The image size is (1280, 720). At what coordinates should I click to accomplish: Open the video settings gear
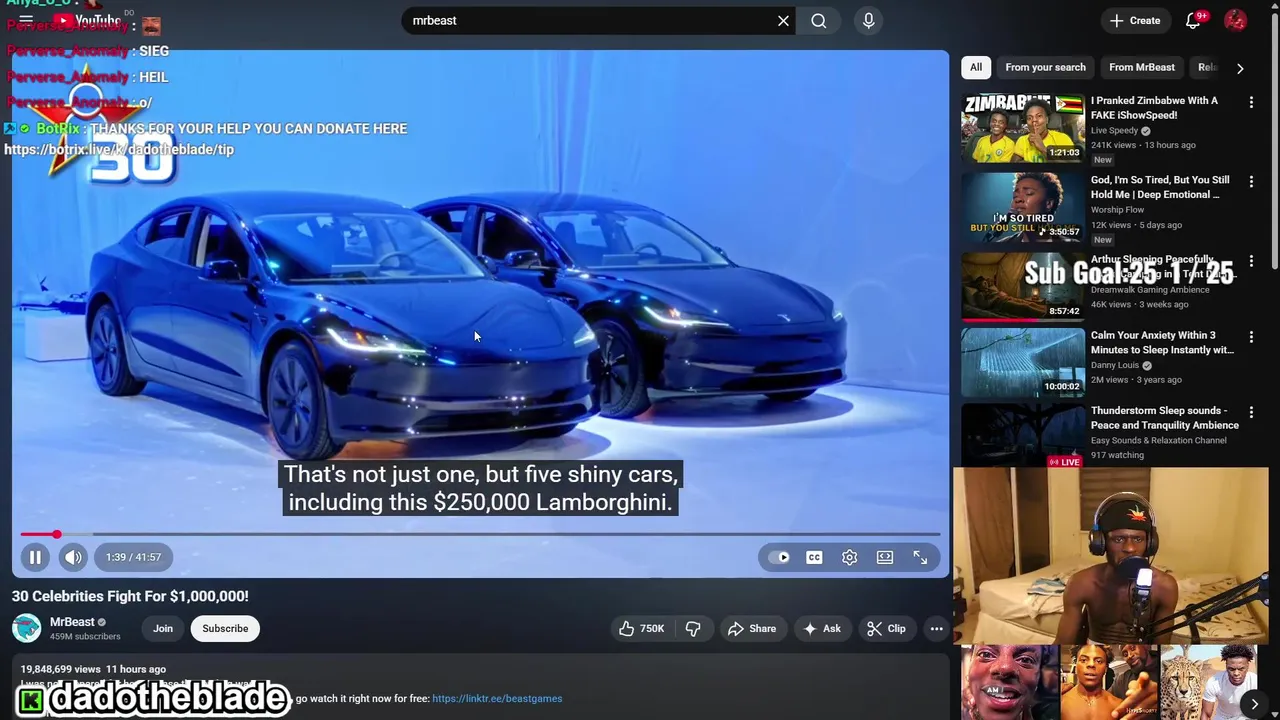(849, 557)
